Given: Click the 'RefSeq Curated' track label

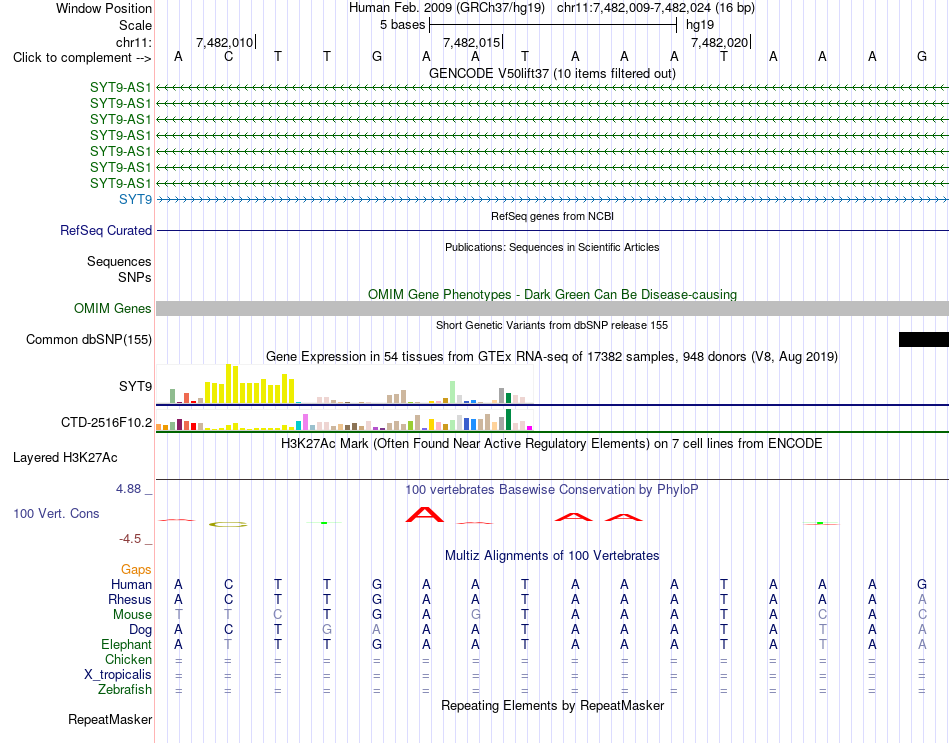Looking at the screenshot, I should [x=106, y=230].
